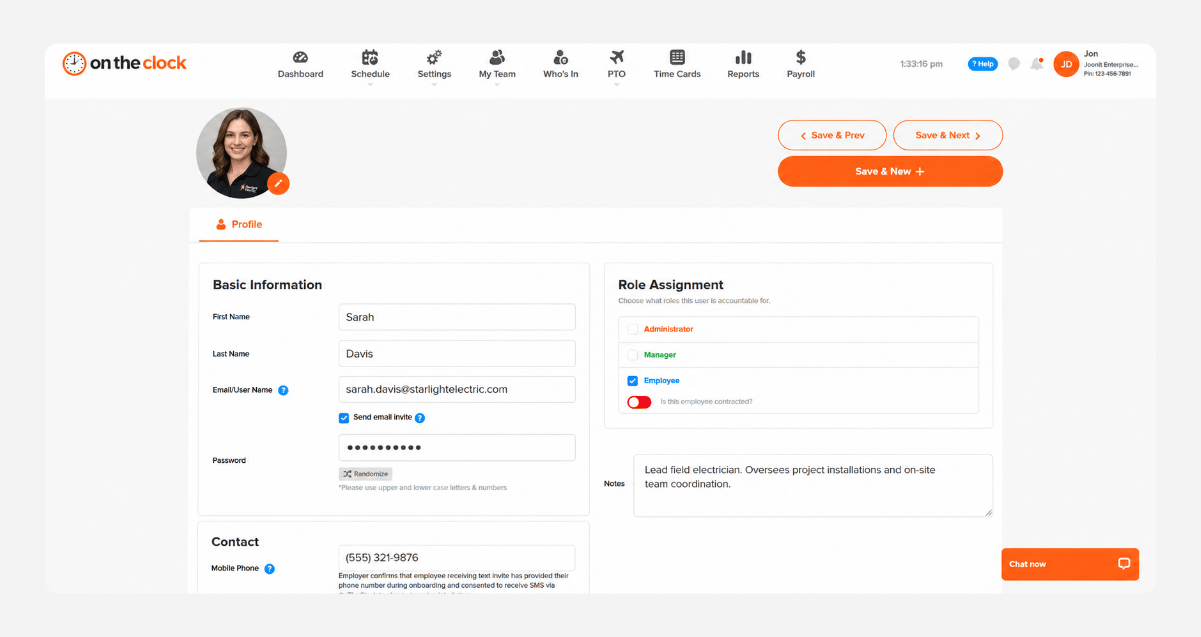This screenshot has width=1201, height=637.
Task: Open the Who's In icon
Action: coord(561,58)
